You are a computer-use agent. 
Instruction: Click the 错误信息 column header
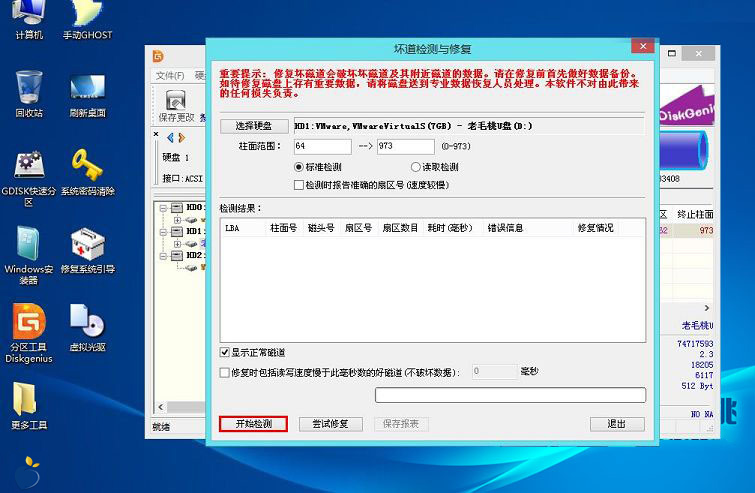coord(528,228)
